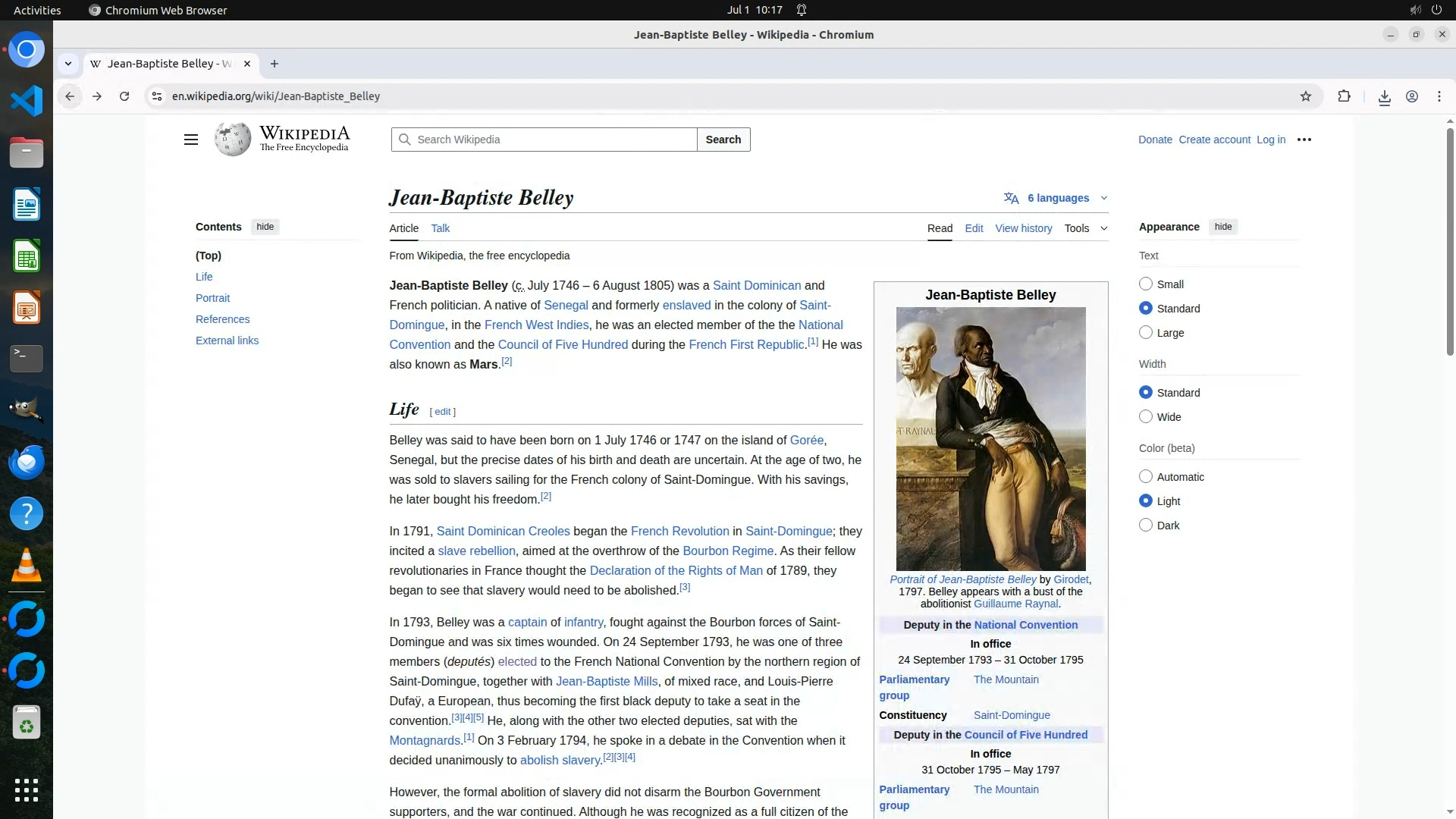1456x819 pixels.
Task: Expand the browser tab search chevron
Action: (68, 64)
